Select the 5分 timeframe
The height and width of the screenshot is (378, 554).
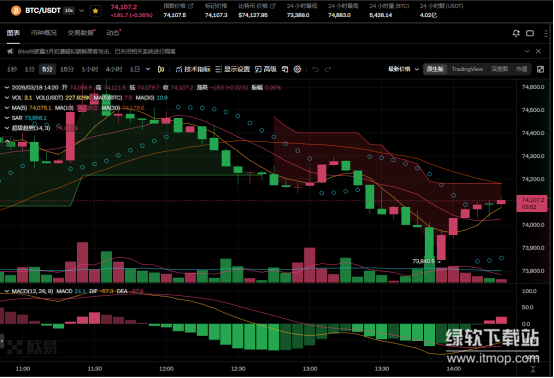point(47,69)
